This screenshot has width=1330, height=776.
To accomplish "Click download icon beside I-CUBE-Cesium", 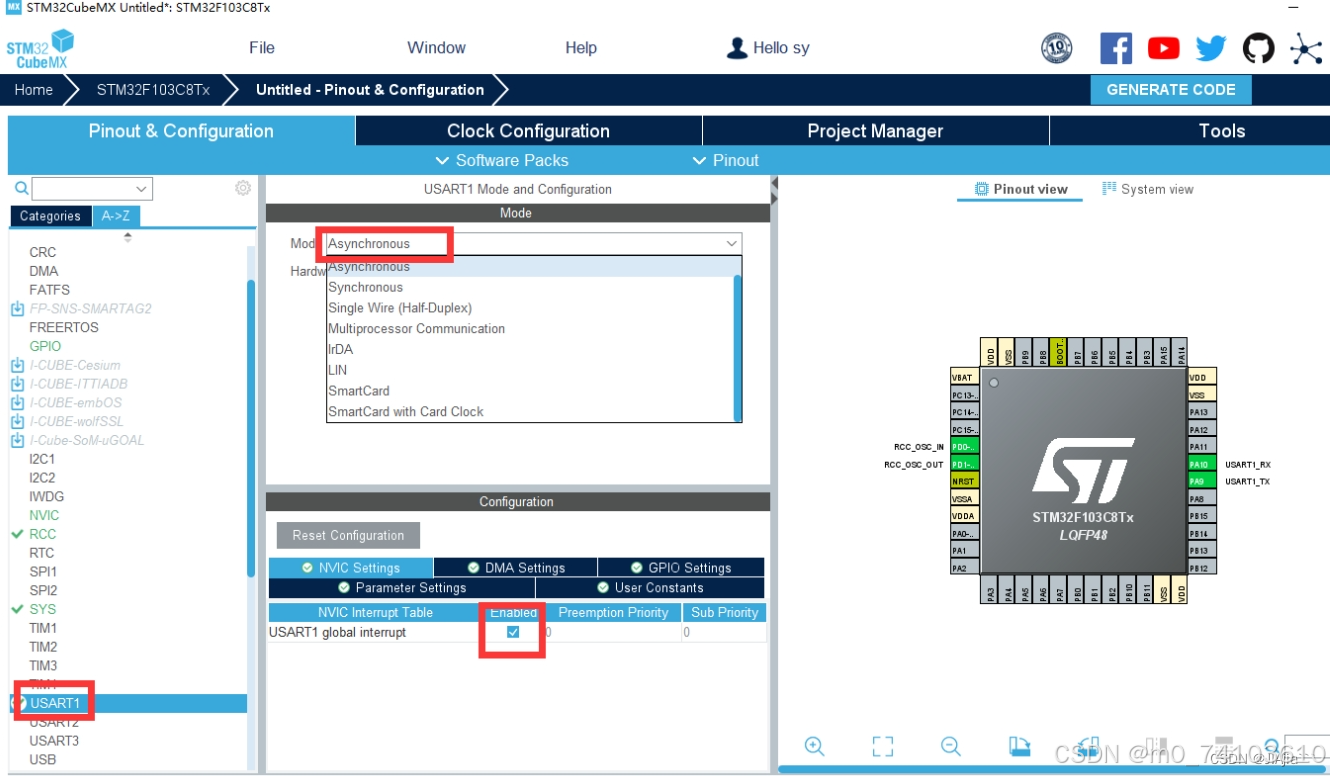I will click(x=17, y=365).
